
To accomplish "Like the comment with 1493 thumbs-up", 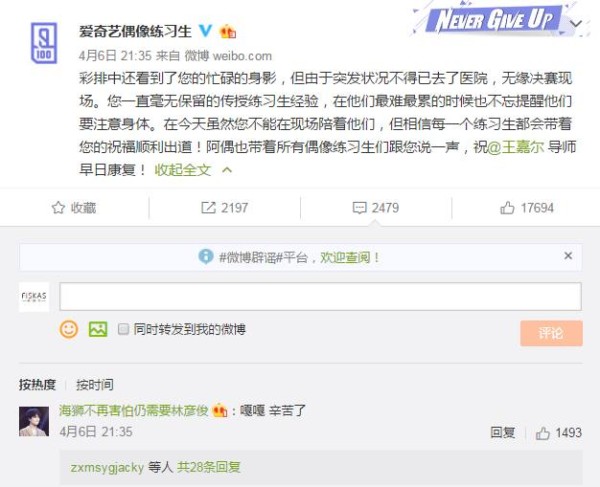I will click(x=543, y=433).
